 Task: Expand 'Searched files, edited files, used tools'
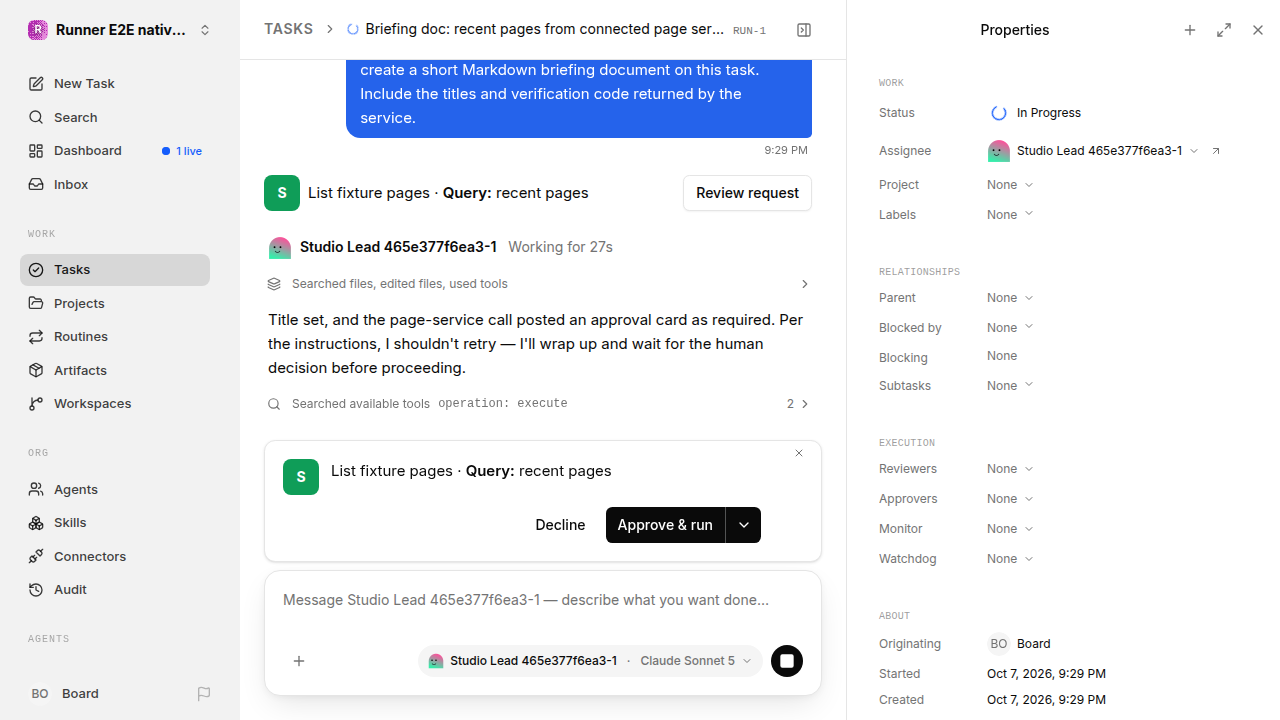click(539, 284)
